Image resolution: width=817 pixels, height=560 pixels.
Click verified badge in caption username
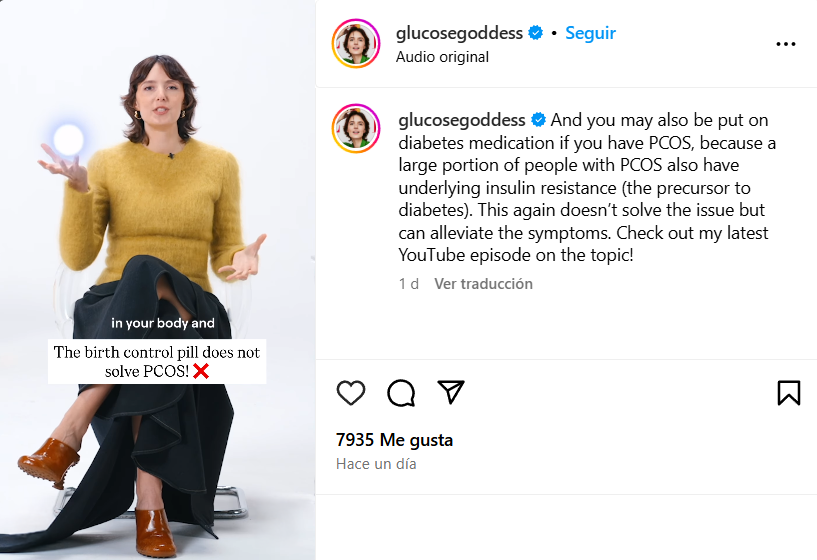click(538, 120)
